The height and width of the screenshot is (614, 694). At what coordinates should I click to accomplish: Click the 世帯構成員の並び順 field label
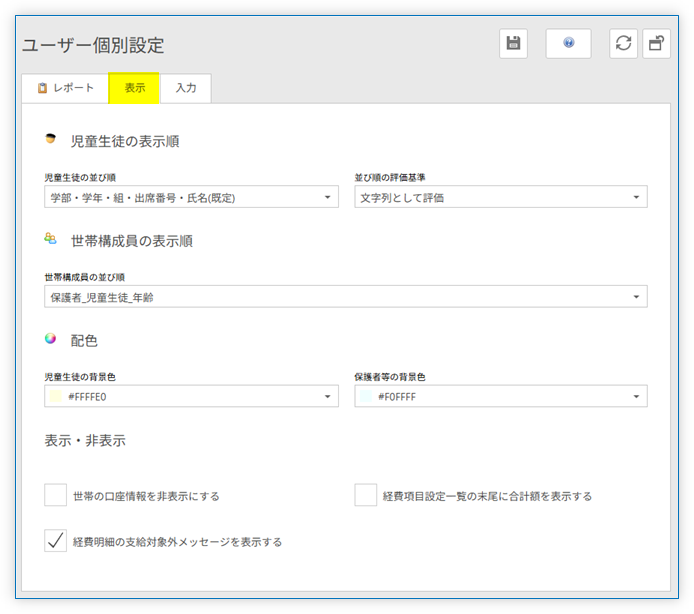85,277
